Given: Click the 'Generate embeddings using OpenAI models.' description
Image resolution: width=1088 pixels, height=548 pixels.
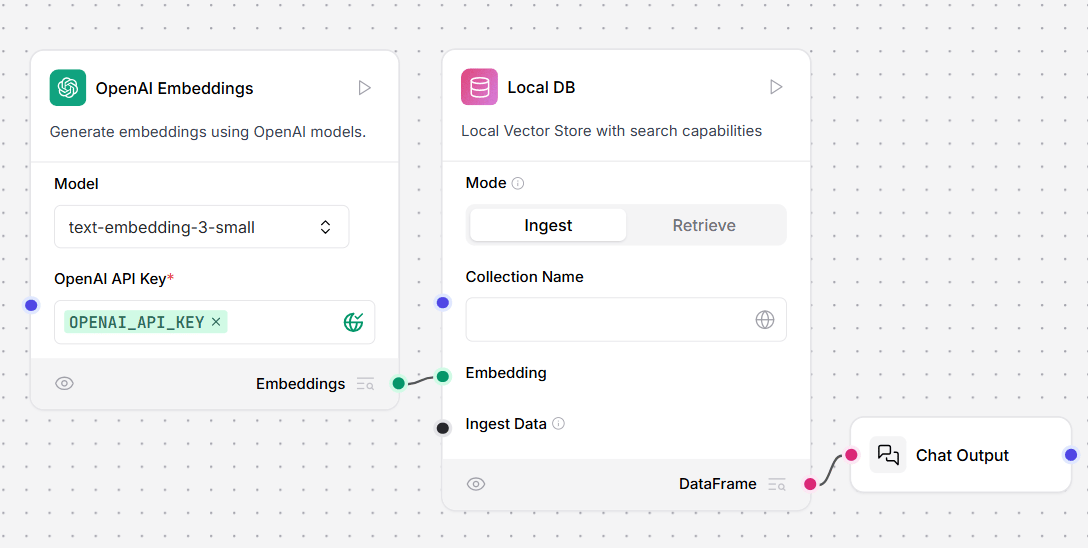Looking at the screenshot, I should pos(207,131).
